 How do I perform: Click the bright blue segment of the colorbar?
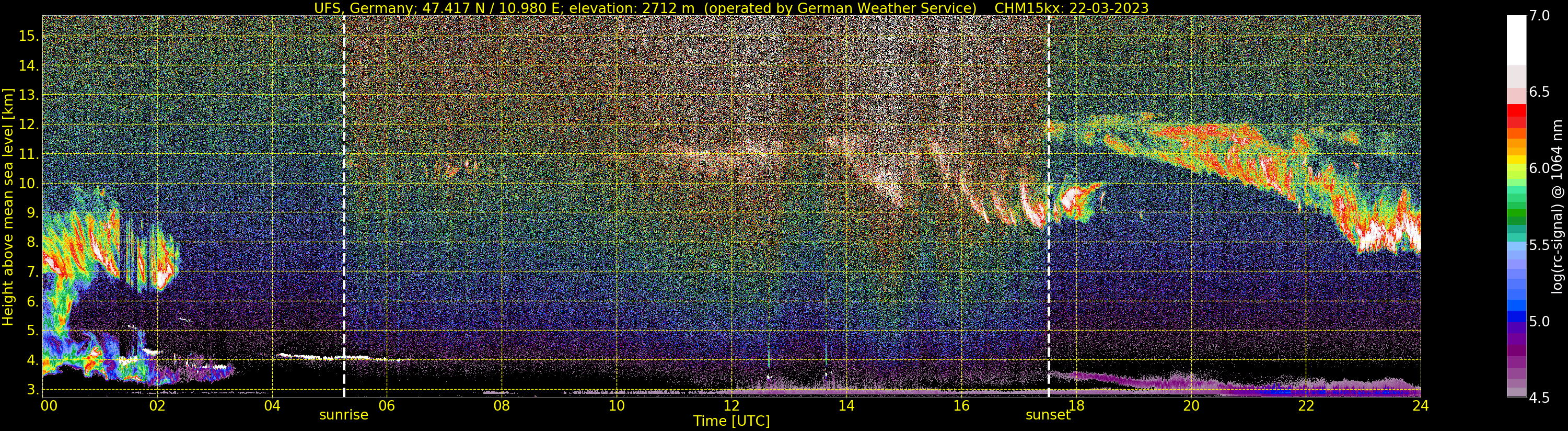[x=1516, y=305]
